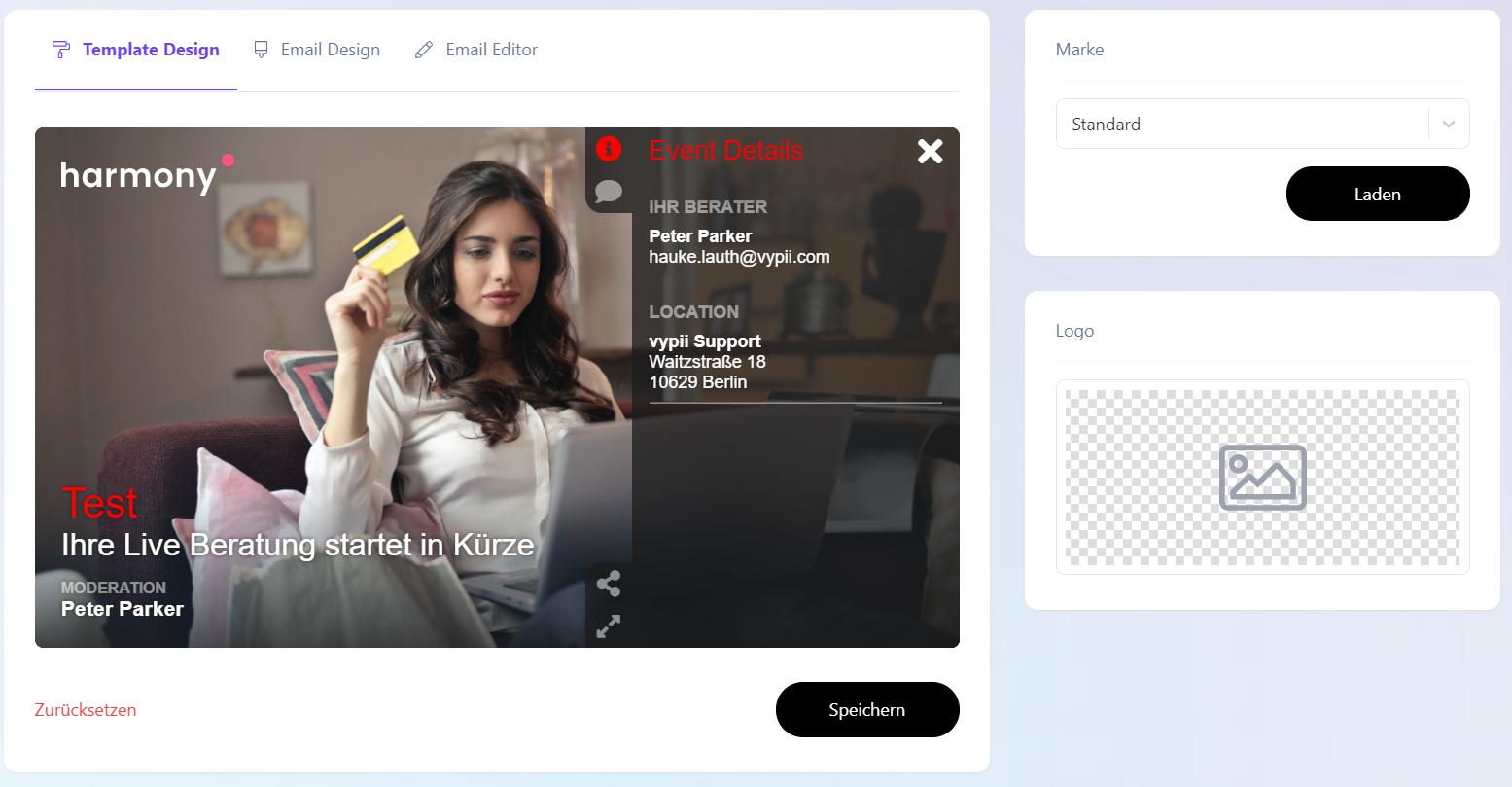The width and height of the screenshot is (1512, 787).
Task: Click the Marke section heading
Action: coord(1079,50)
